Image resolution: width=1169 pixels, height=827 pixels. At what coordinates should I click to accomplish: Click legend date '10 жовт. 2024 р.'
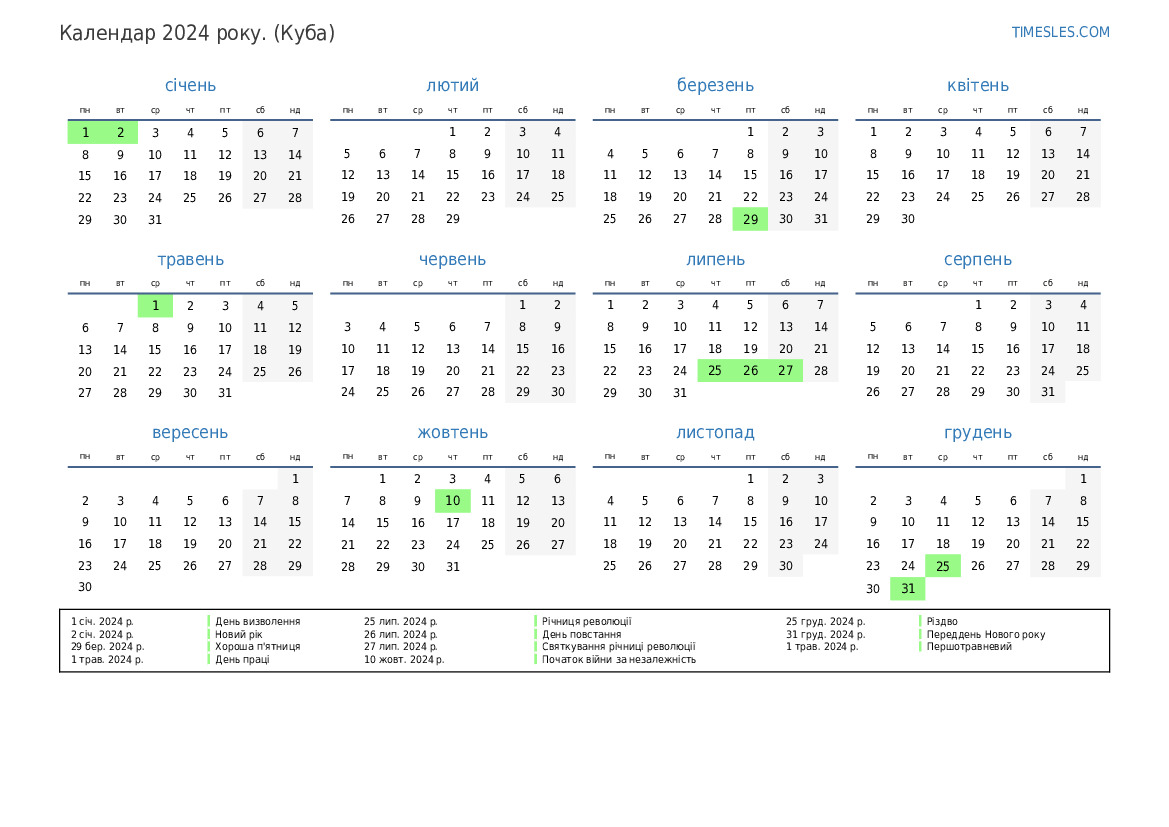point(404,659)
